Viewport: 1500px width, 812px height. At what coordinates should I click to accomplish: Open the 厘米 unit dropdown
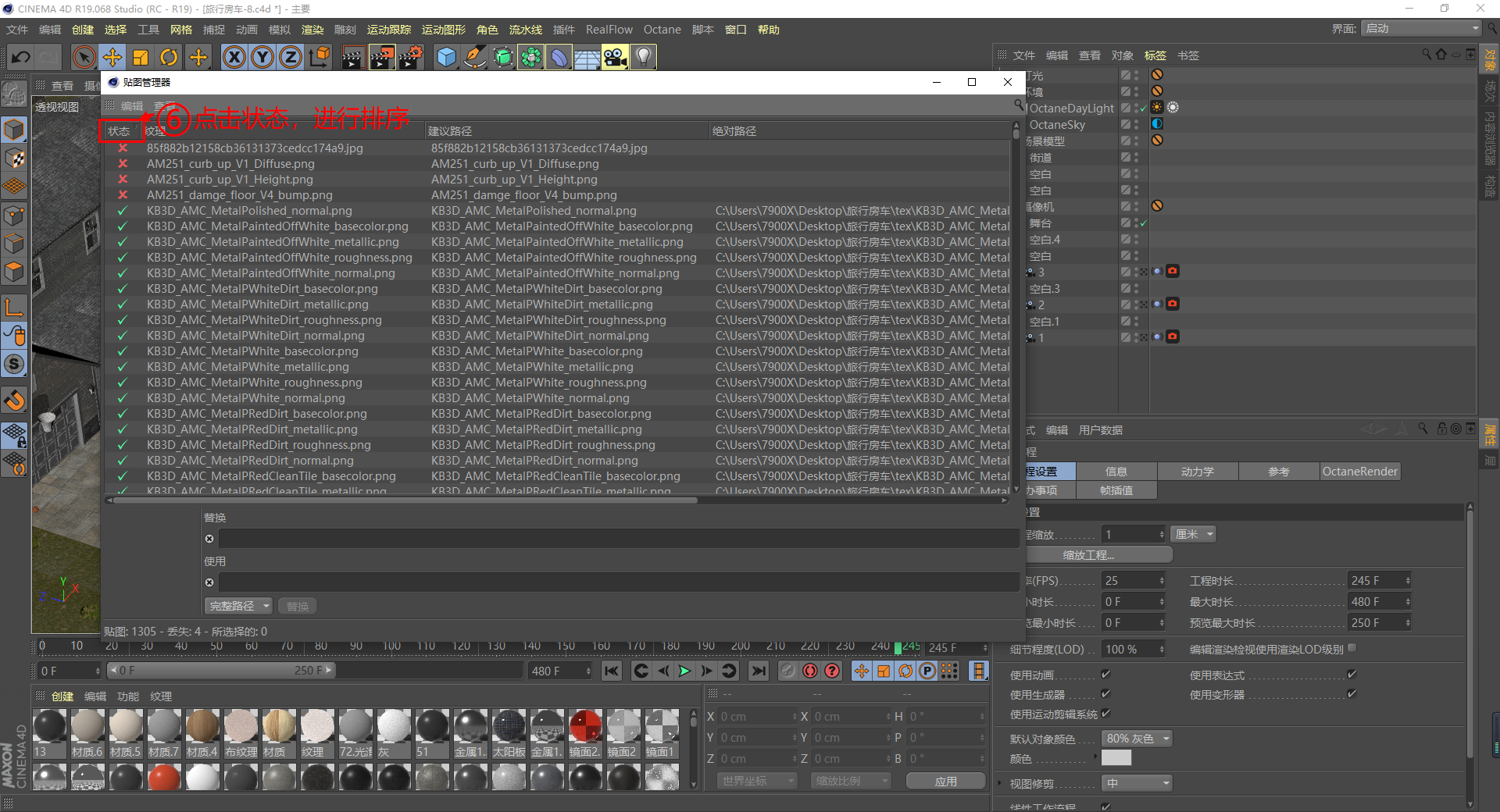[x=1195, y=534]
